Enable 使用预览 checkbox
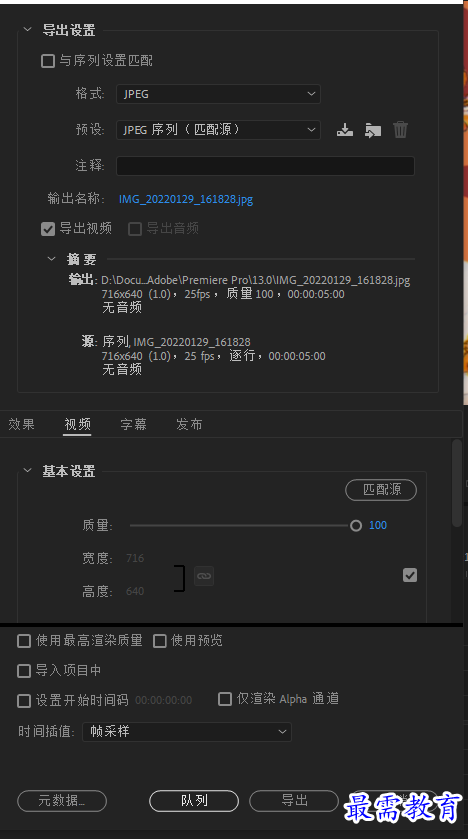468x839 pixels. (160, 641)
